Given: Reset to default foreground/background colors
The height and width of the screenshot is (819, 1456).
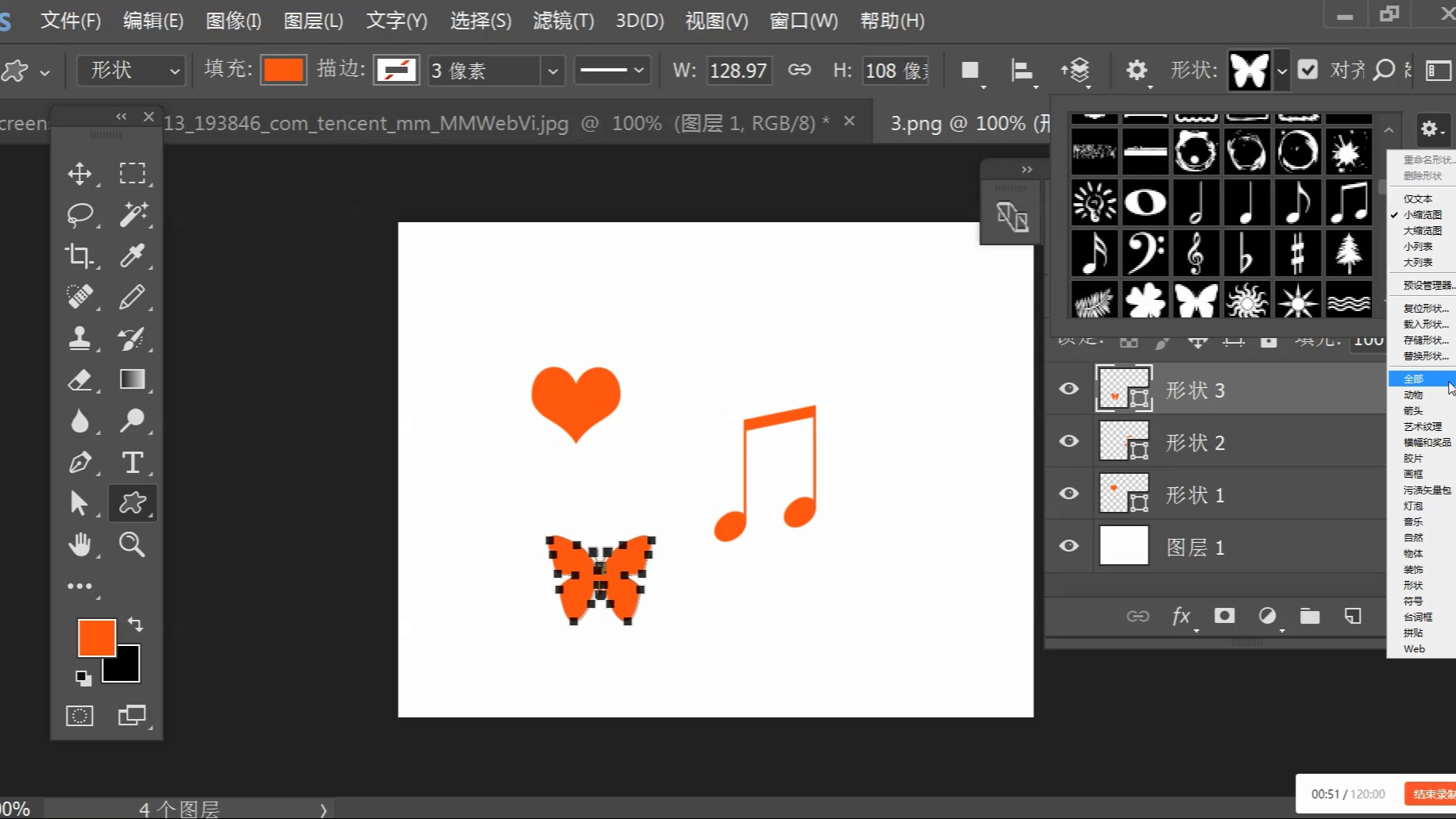Looking at the screenshot, I should point(83,679).
